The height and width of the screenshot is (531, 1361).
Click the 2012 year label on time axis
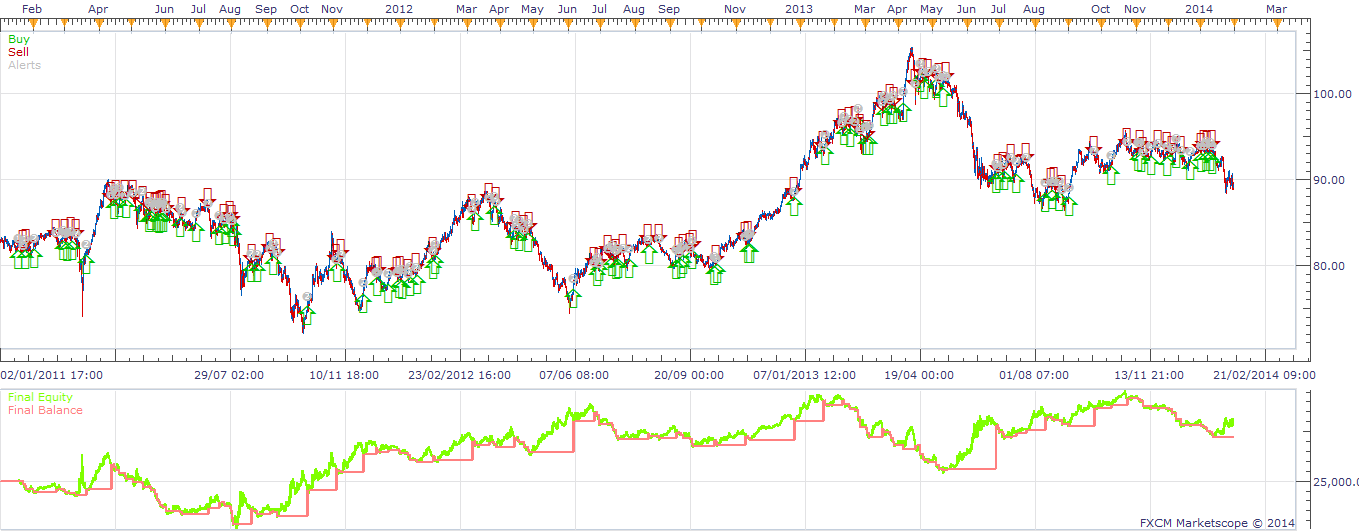pos(398,8)
